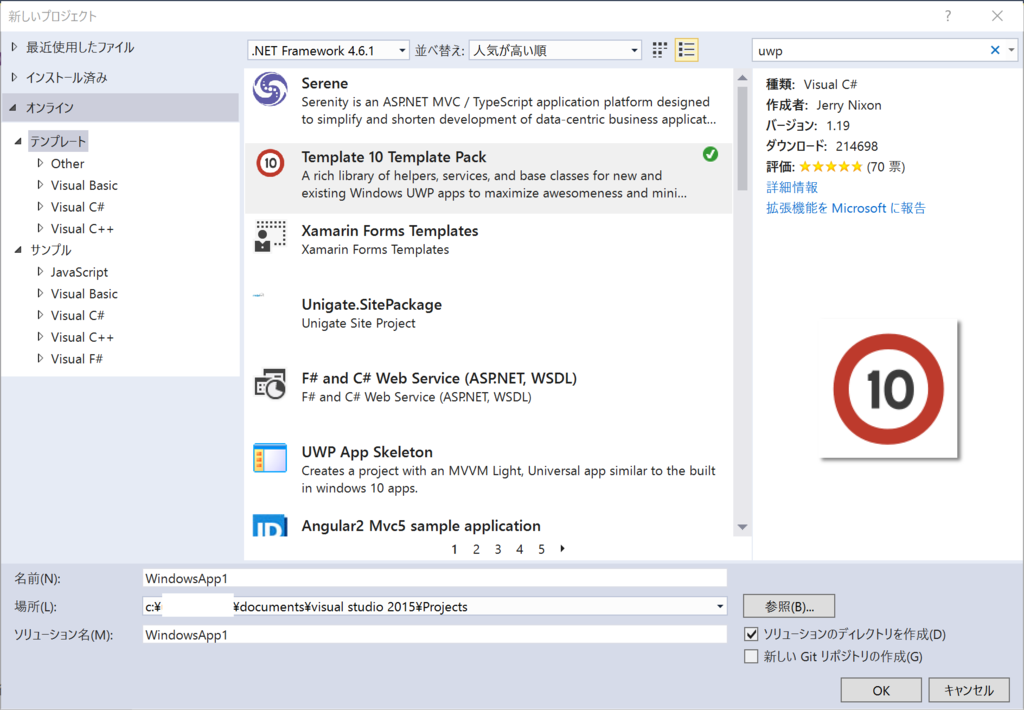
Task: Collapse the テンプレート tree node
Action: [18, 141]
